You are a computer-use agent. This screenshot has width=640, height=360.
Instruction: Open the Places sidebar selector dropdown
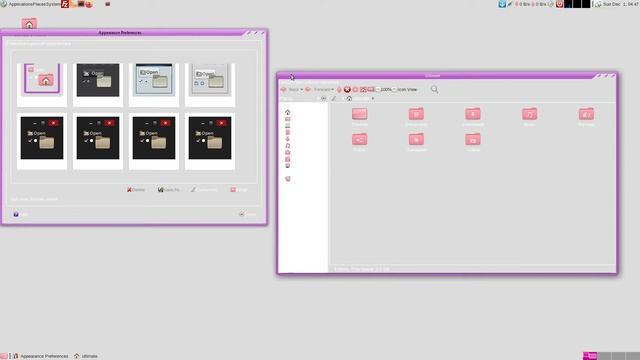(x=299, y=99)
